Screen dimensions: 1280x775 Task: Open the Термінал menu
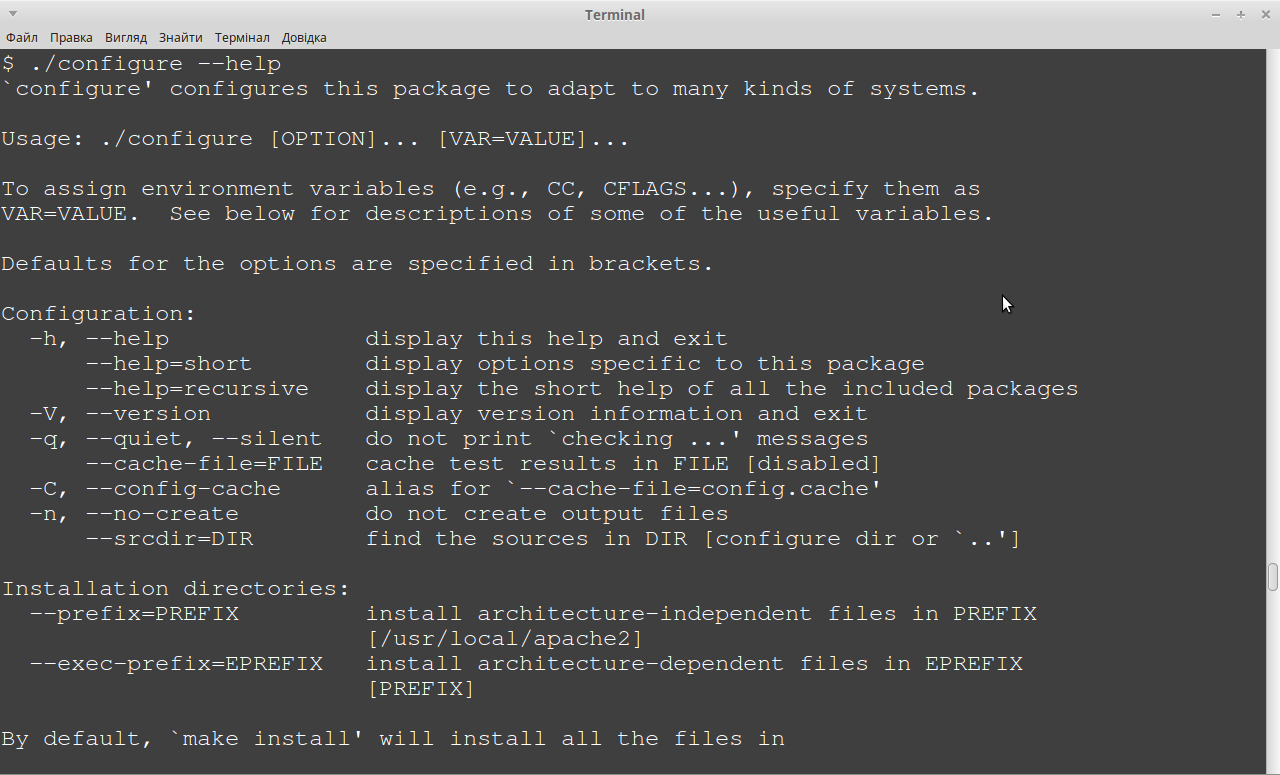pyautogui.click(x=241, y=37)
